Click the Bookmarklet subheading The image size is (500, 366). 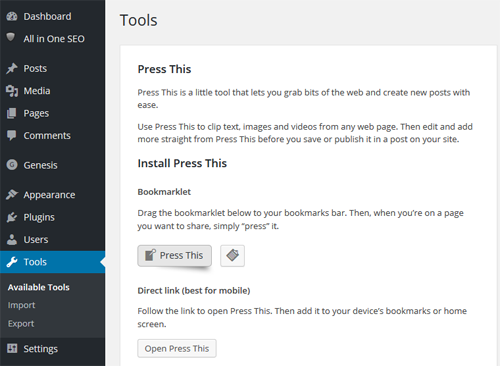164,192
